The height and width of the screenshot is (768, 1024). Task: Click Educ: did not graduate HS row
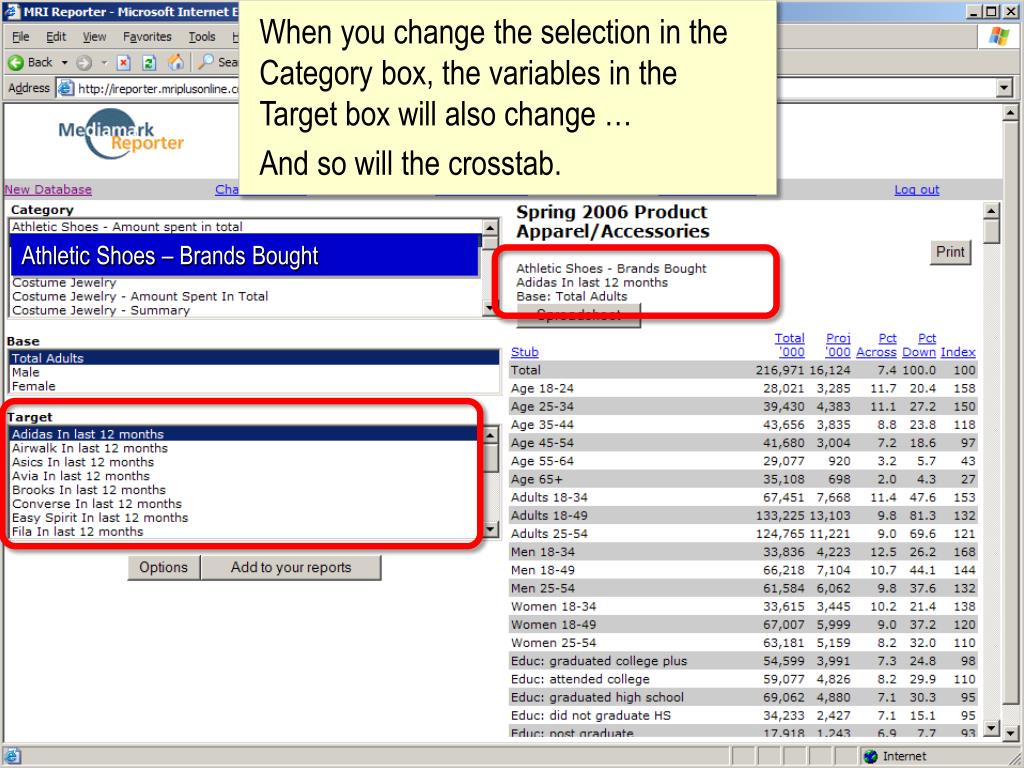click(590, 715)
